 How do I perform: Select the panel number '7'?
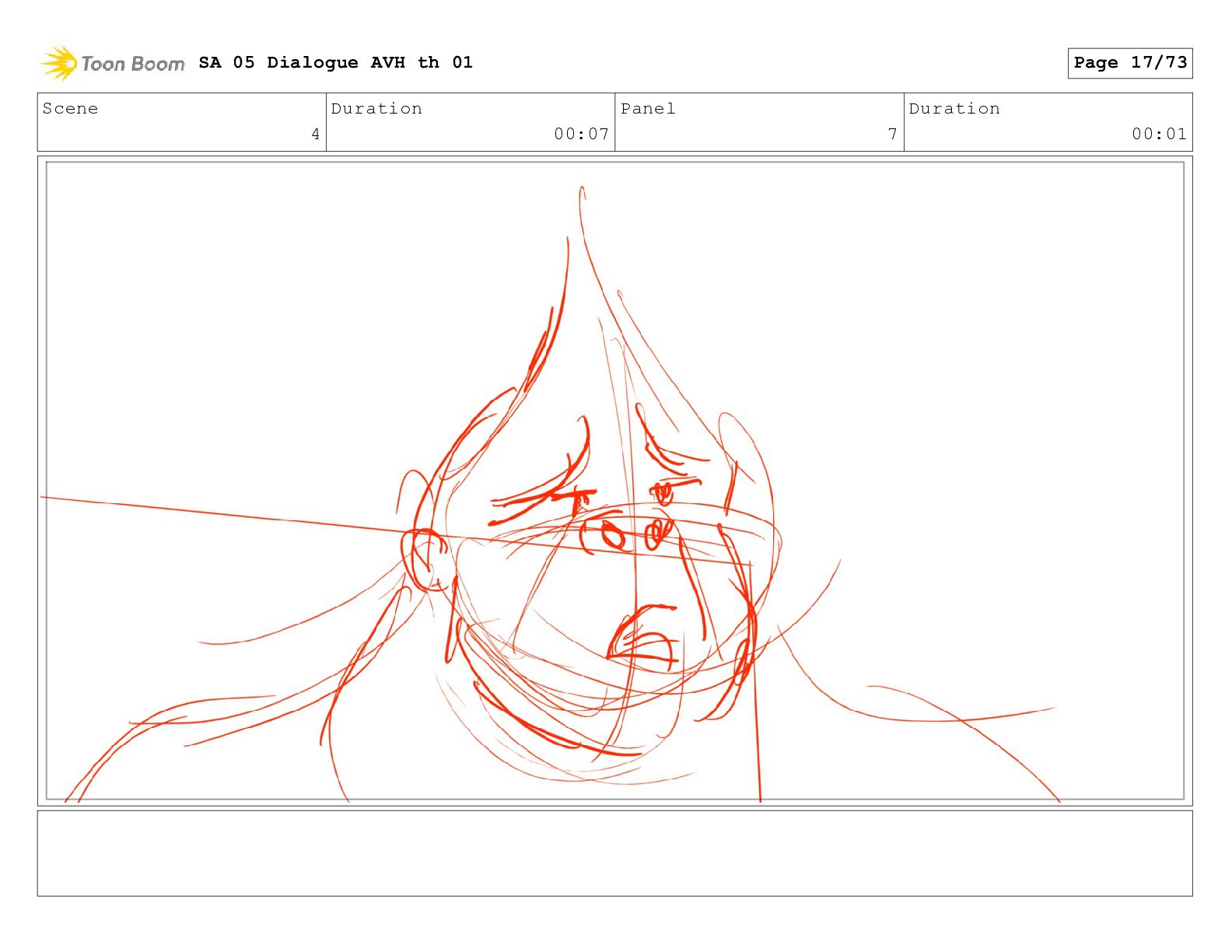pyautogui.click(x=893, y=135)
